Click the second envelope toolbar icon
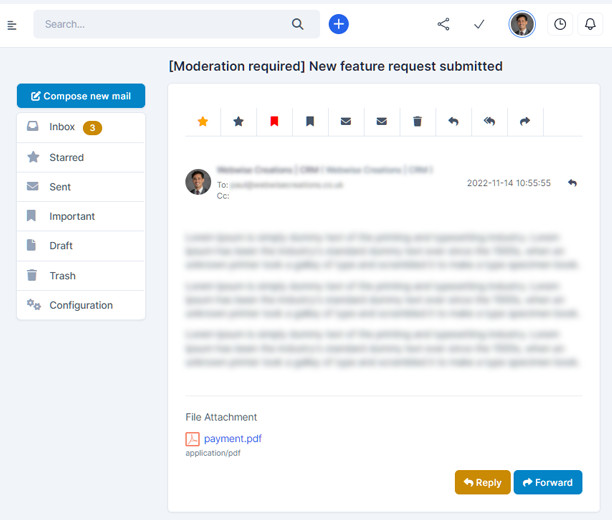The width and height of the screenshot is (612, 520). [382, 121]
